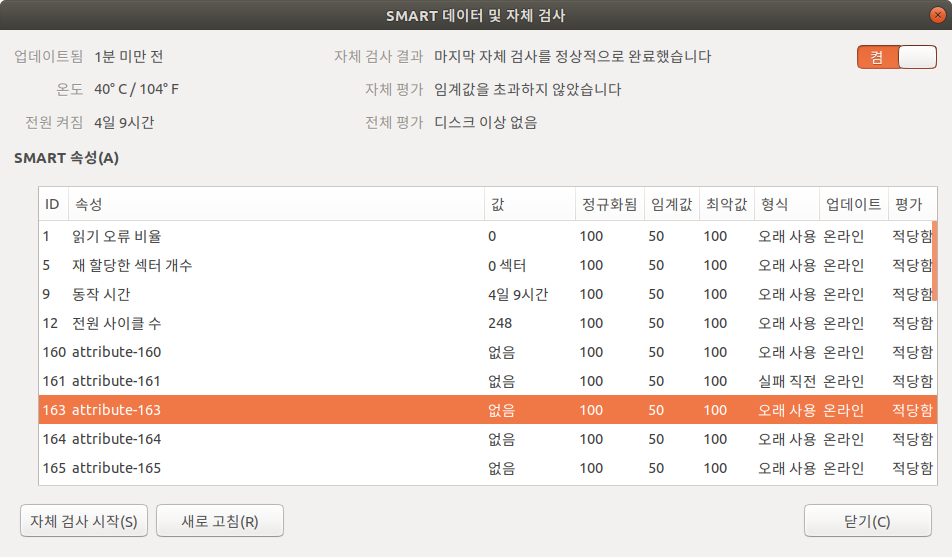Click the 0 섹터 value cell
The image size is (952, 557).
[x=507, y=265]
